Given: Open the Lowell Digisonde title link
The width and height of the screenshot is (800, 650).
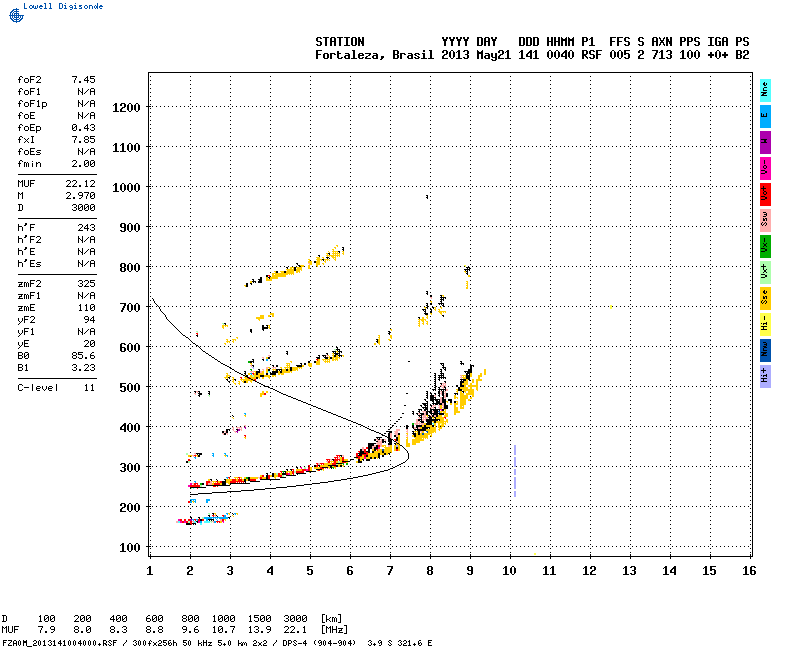Looking at the screenshot, I should 63,6.
